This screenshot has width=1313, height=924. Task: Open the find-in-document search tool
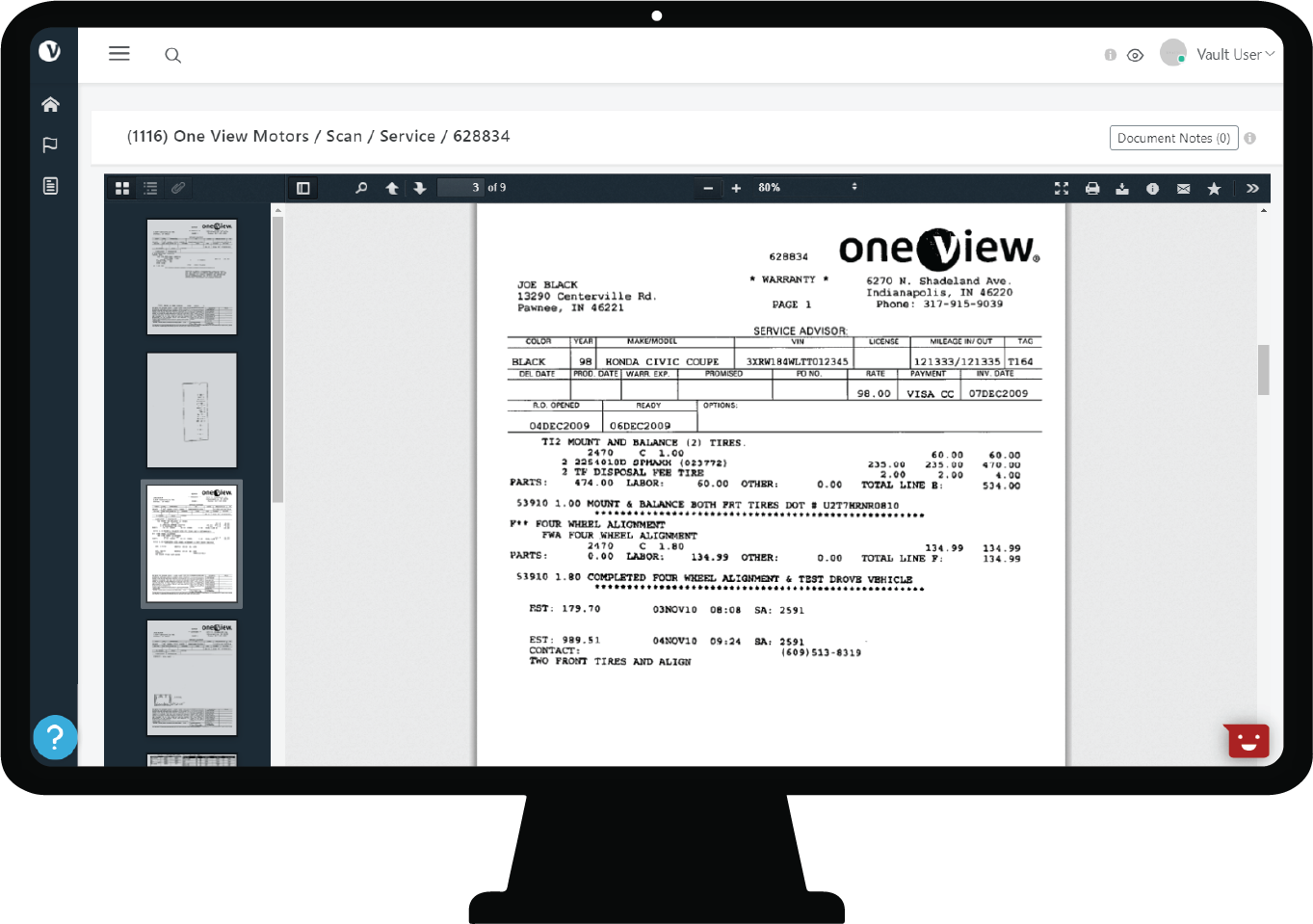coord(361,188)
